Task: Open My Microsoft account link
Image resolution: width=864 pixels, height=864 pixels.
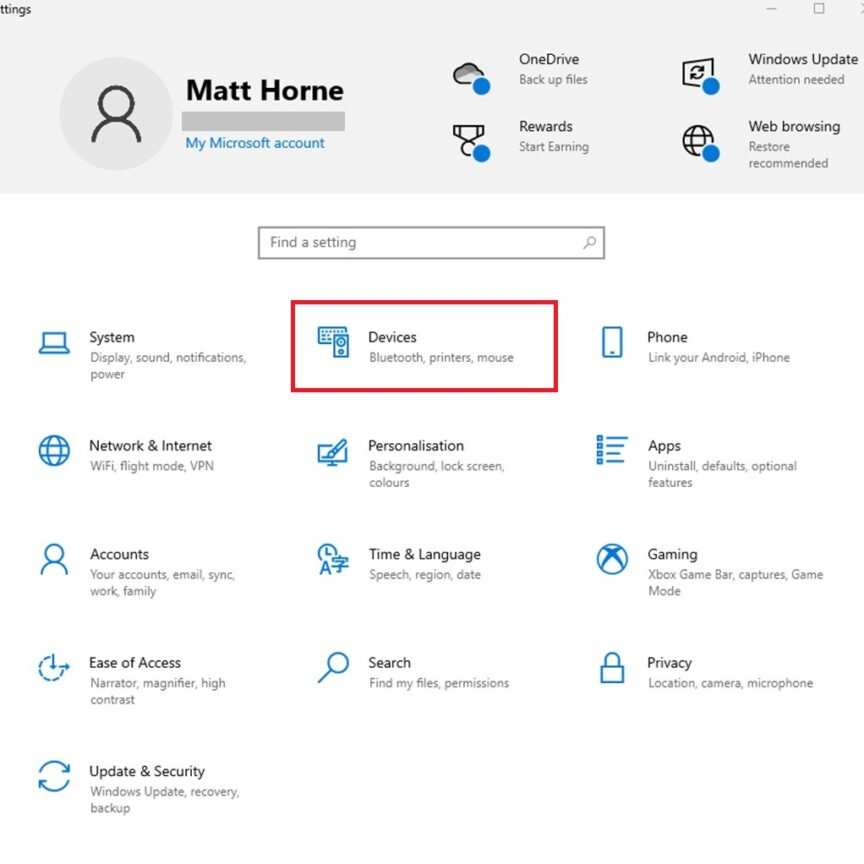Action: [x=254, y=143]
